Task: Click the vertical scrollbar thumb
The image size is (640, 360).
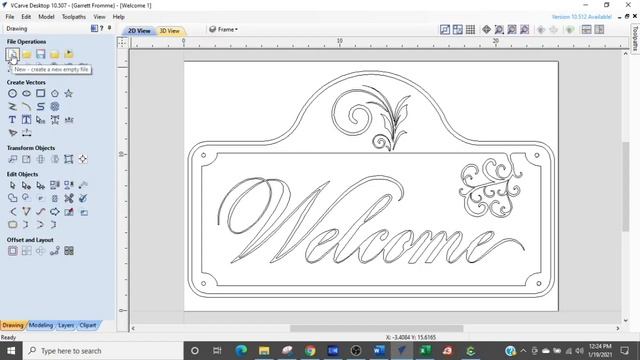Action: (626, 187)
